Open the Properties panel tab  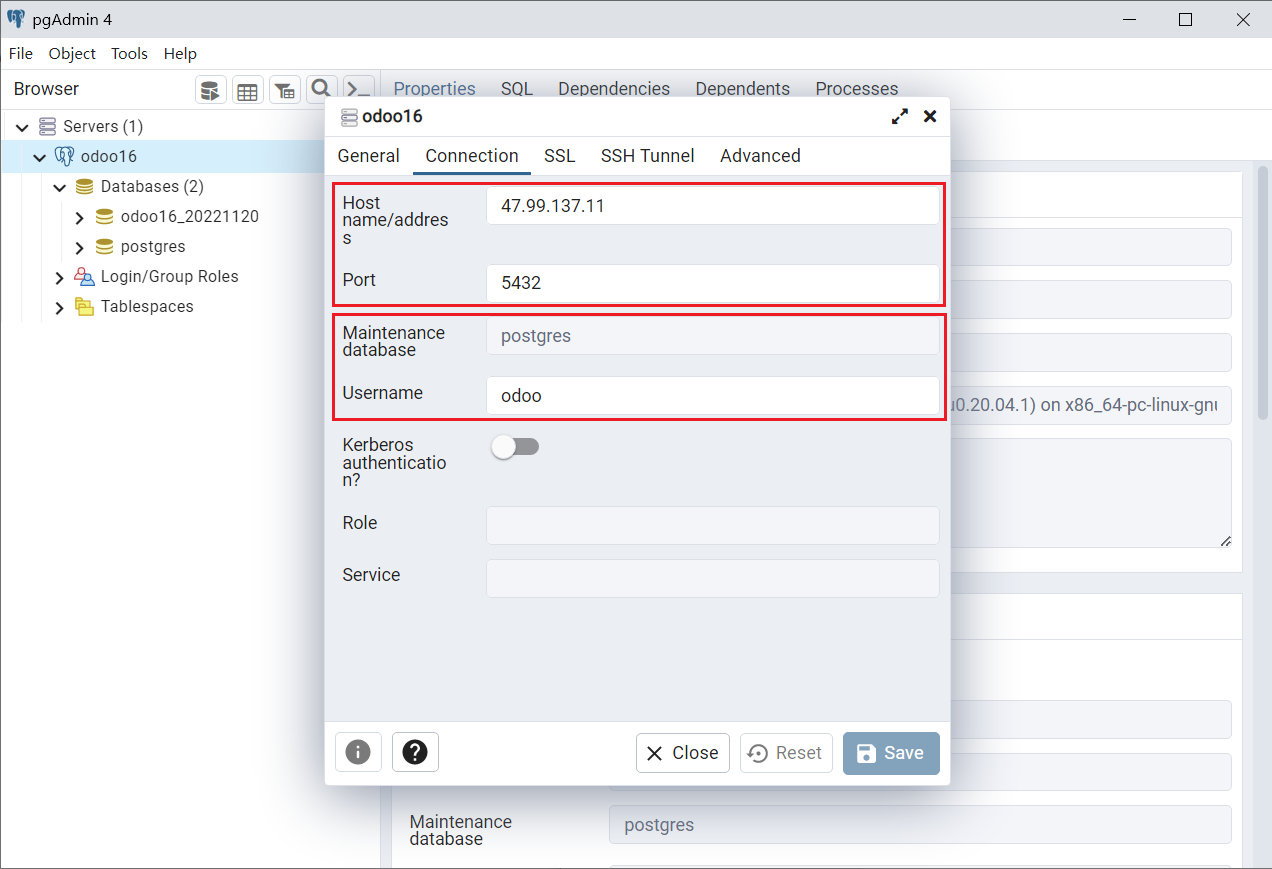coord(434,89)
